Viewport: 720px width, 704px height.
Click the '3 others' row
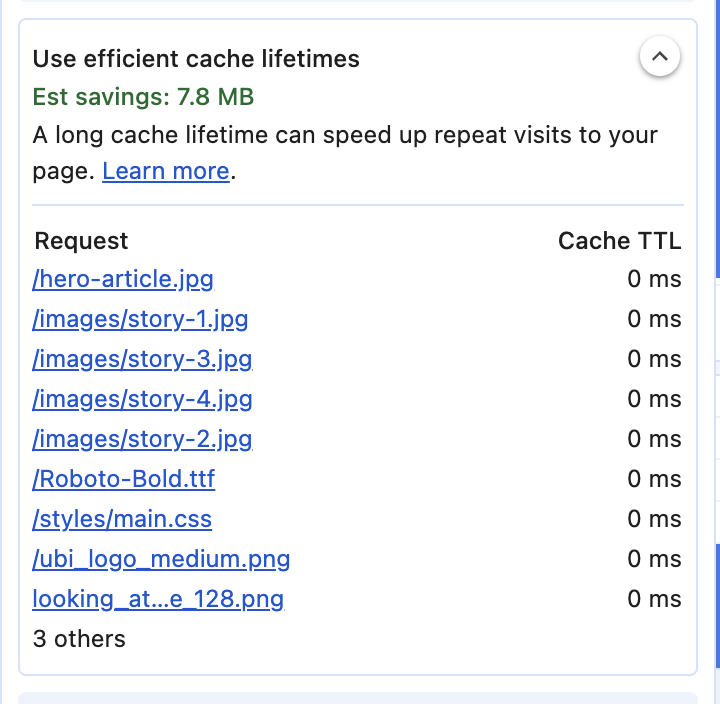coord(79,639)
